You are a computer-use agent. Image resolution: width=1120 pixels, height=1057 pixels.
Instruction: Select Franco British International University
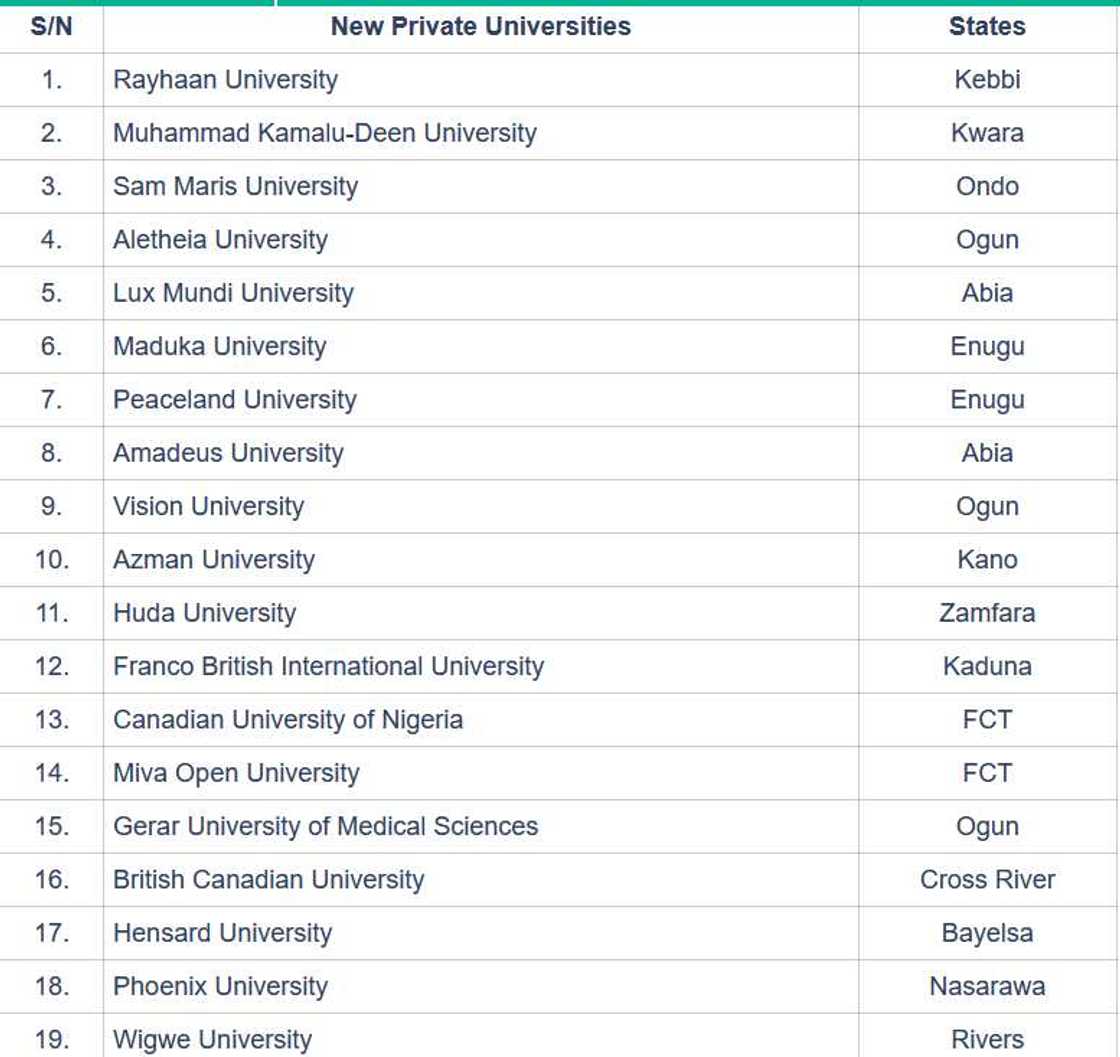pyautogui.click(x=328, y=666)
